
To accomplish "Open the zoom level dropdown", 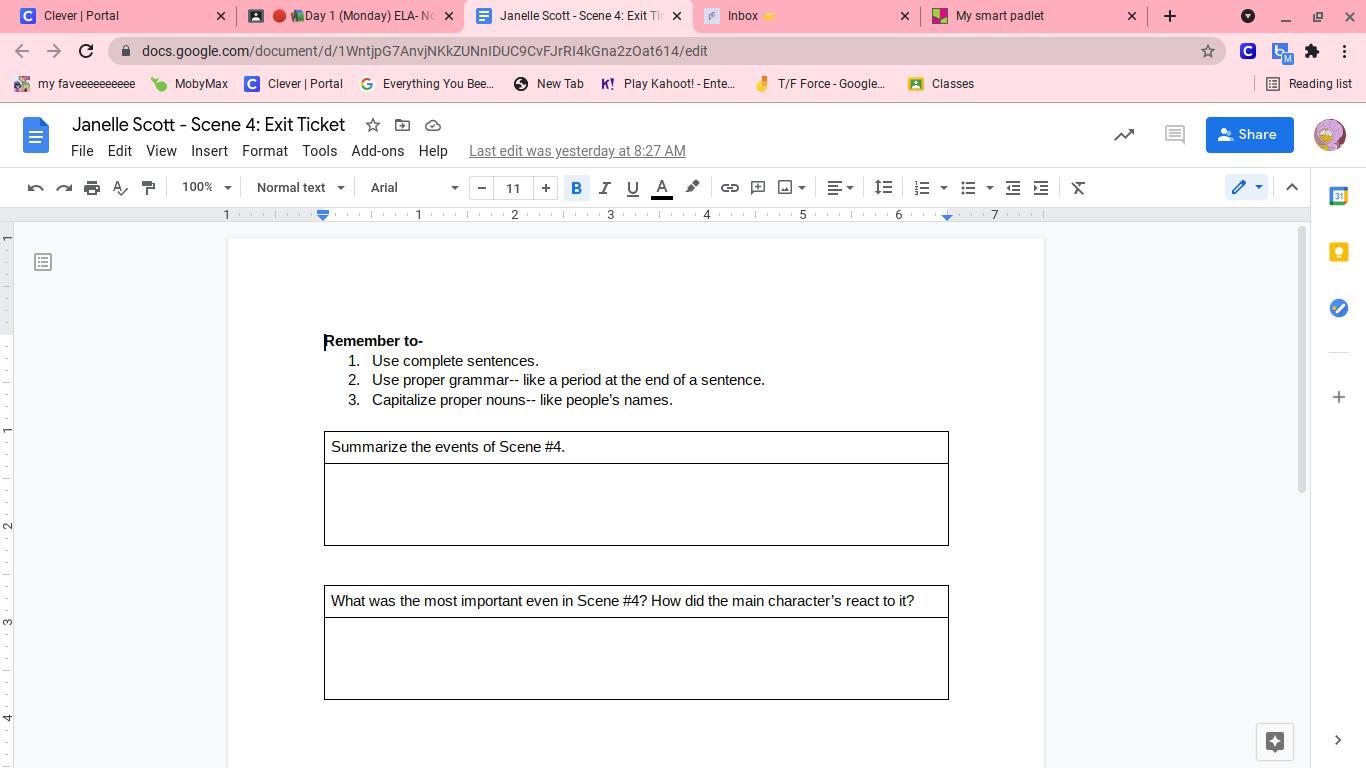I will click(x=206, y=188).
